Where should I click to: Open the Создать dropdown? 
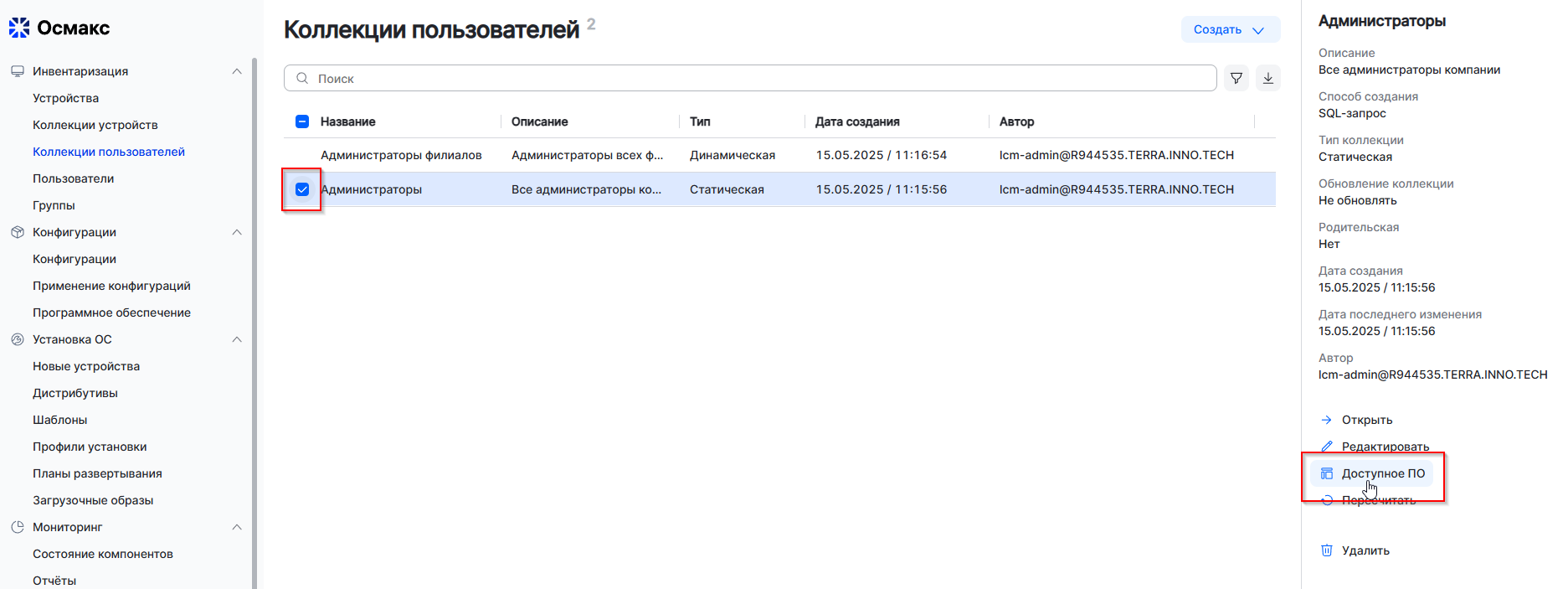(1230, 29)
